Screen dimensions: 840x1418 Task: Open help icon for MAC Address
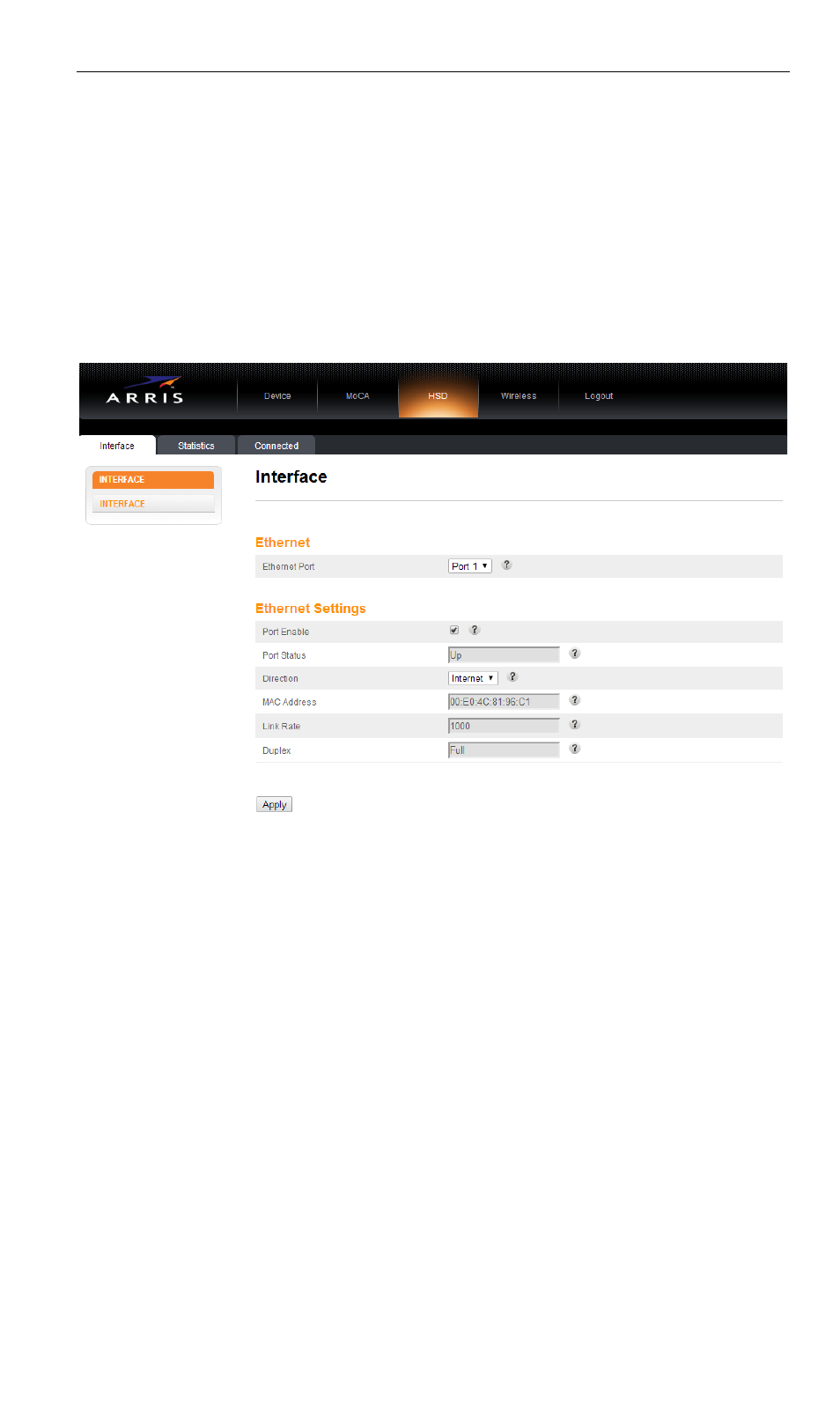(x=575, y=701)
